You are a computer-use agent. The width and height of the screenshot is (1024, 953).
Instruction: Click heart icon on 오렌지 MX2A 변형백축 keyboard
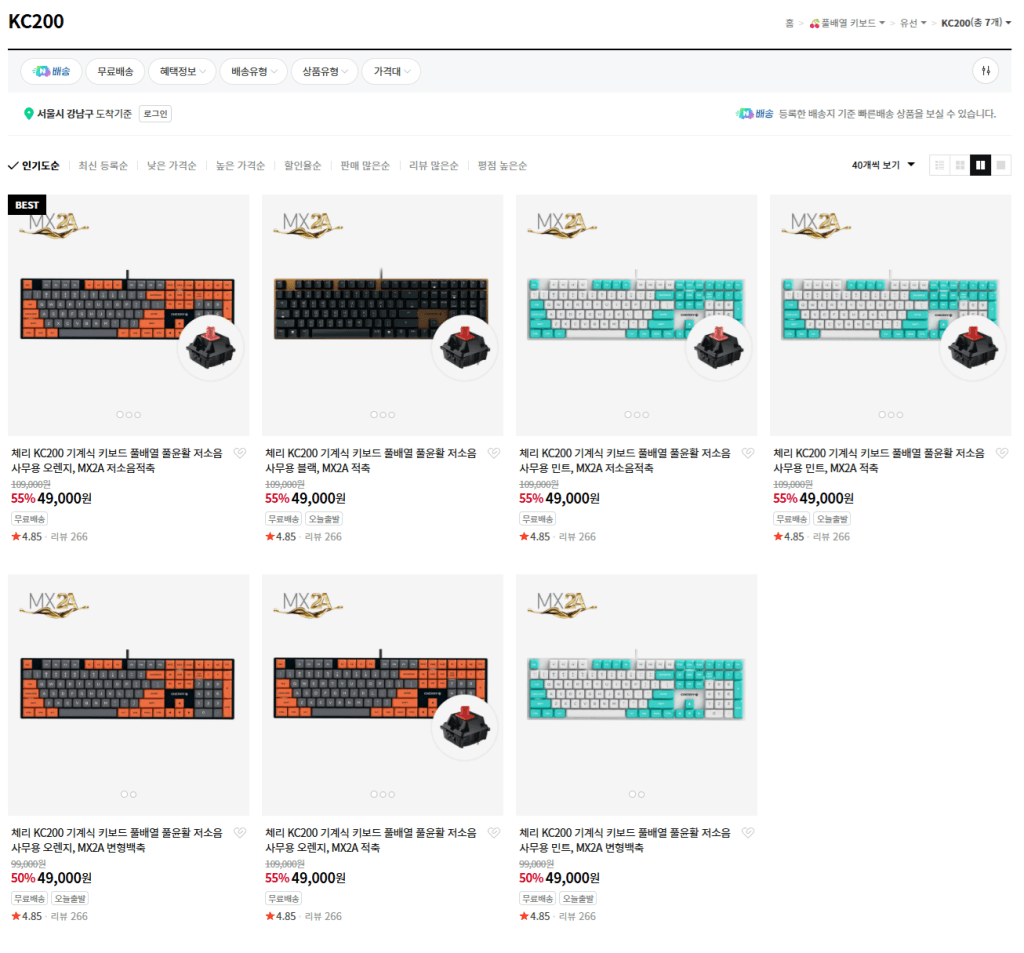tap(240, 832)
